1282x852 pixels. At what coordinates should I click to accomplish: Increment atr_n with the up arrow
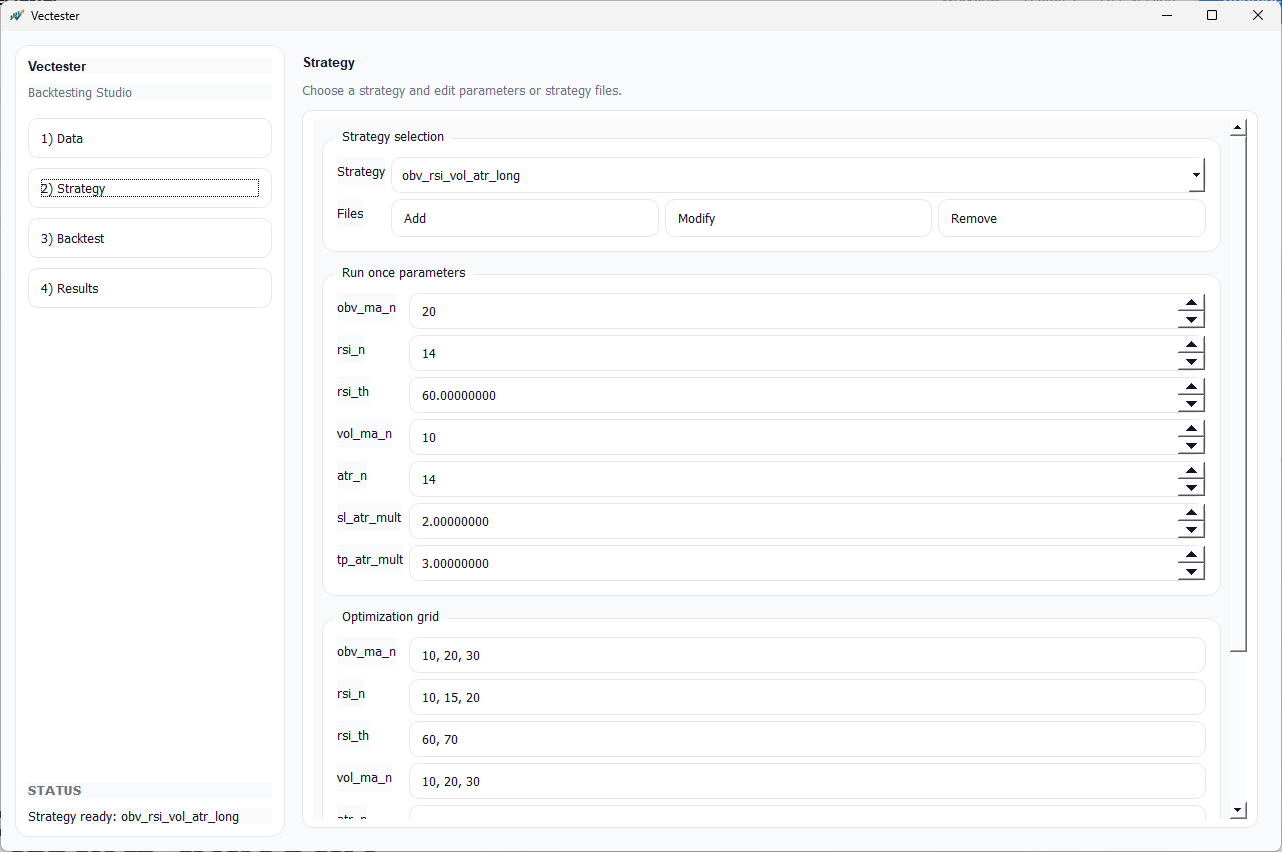coord(1191,471)
